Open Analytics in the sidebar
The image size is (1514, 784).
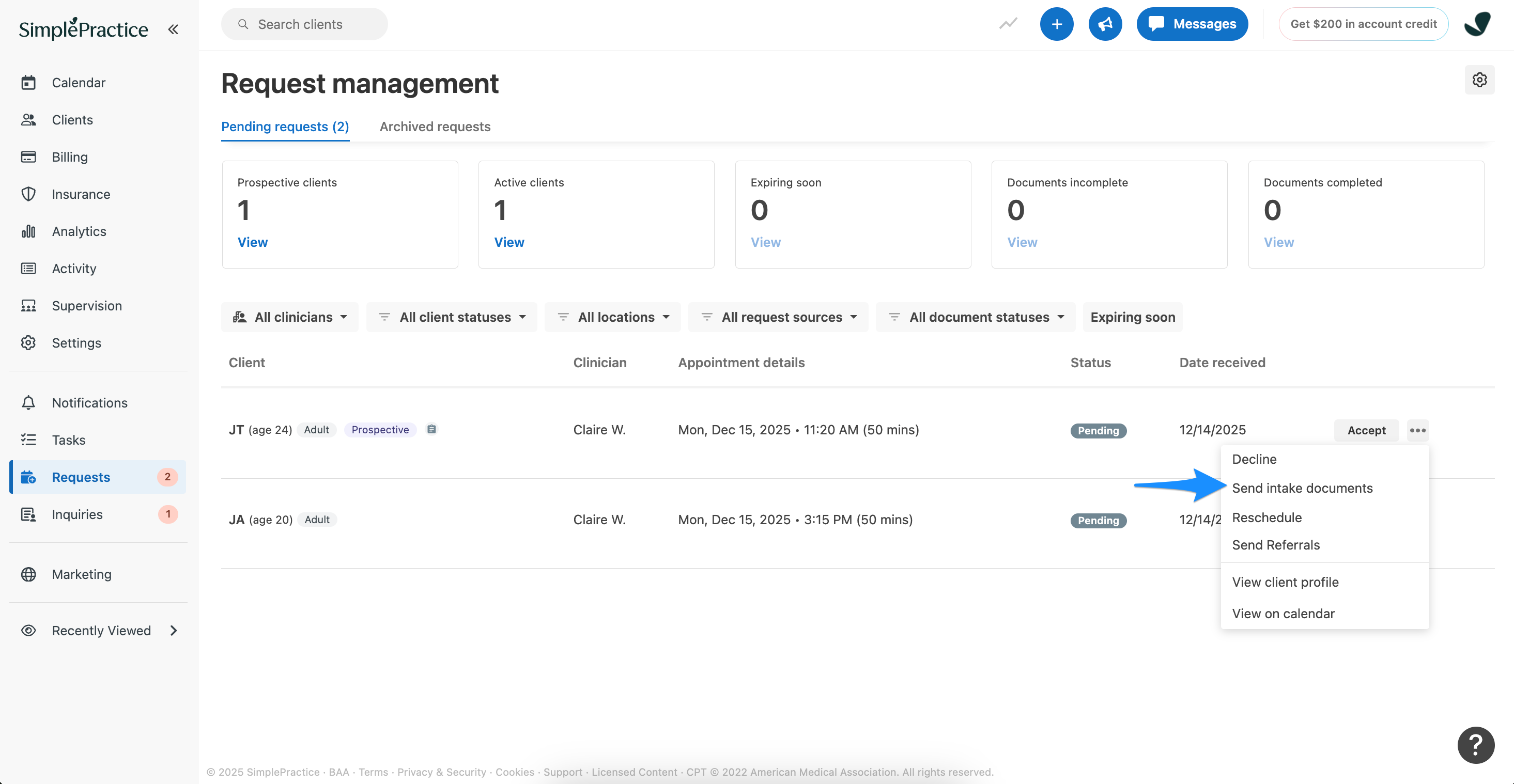(79, 231)
